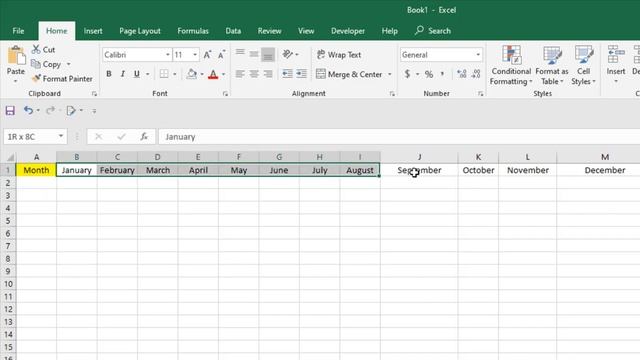Apply borders with the borders icon

click(x=164, y=74)
